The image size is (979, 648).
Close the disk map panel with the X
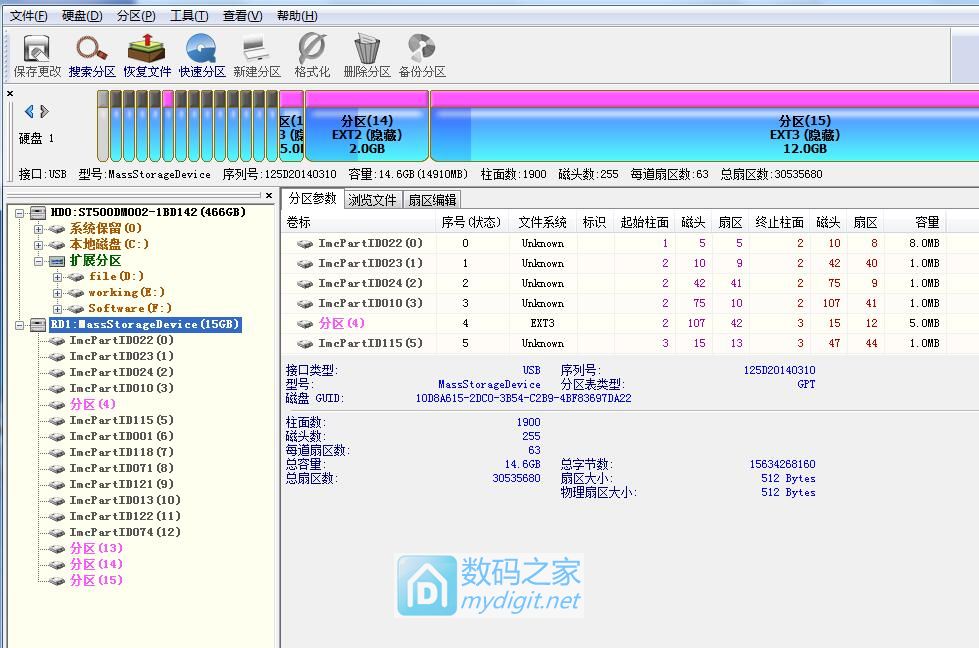click(10, 94)
